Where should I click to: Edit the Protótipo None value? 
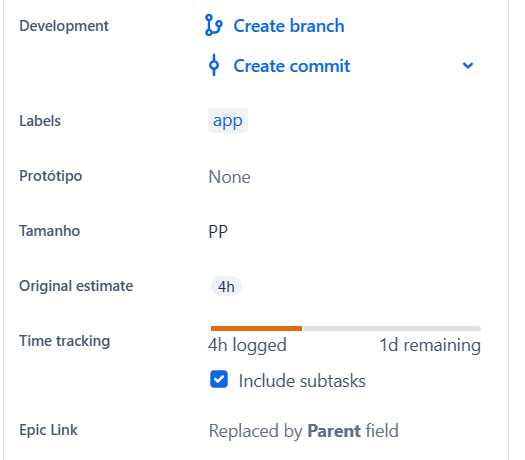pyautogui.click(x=229, y=177)
